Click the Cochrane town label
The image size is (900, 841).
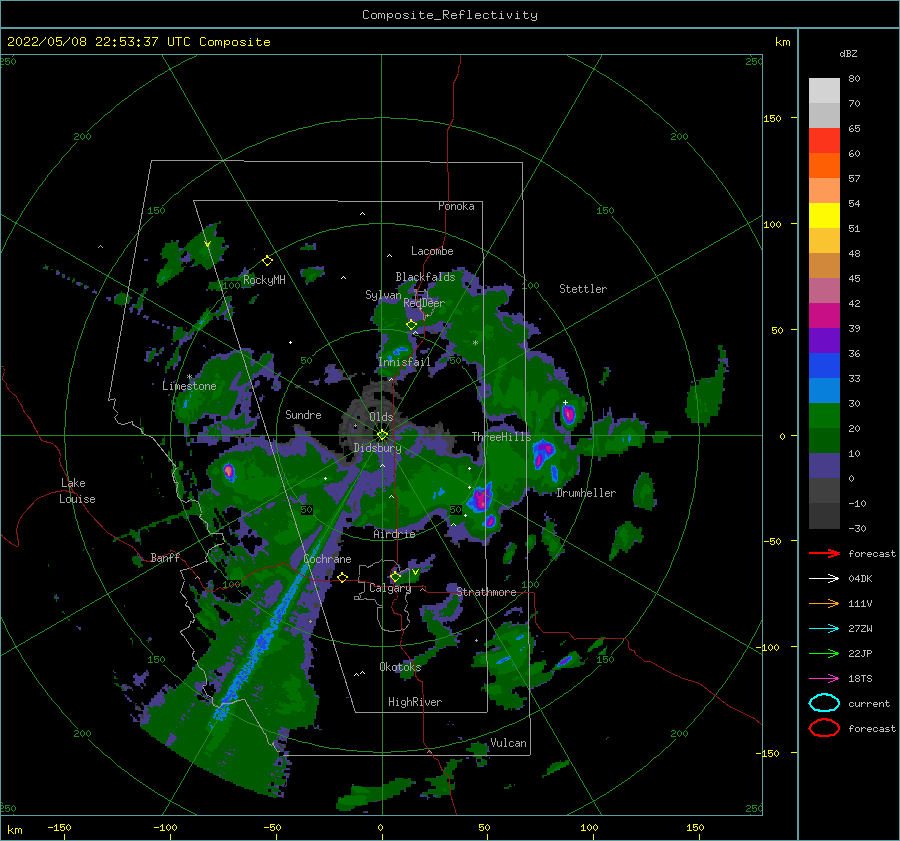click(x=327, y=559)
